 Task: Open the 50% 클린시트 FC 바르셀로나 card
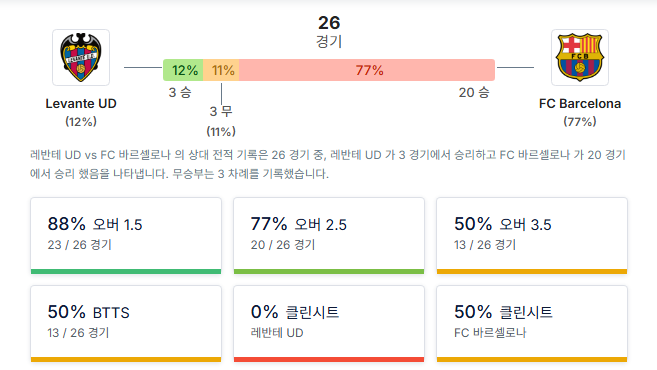532,323
